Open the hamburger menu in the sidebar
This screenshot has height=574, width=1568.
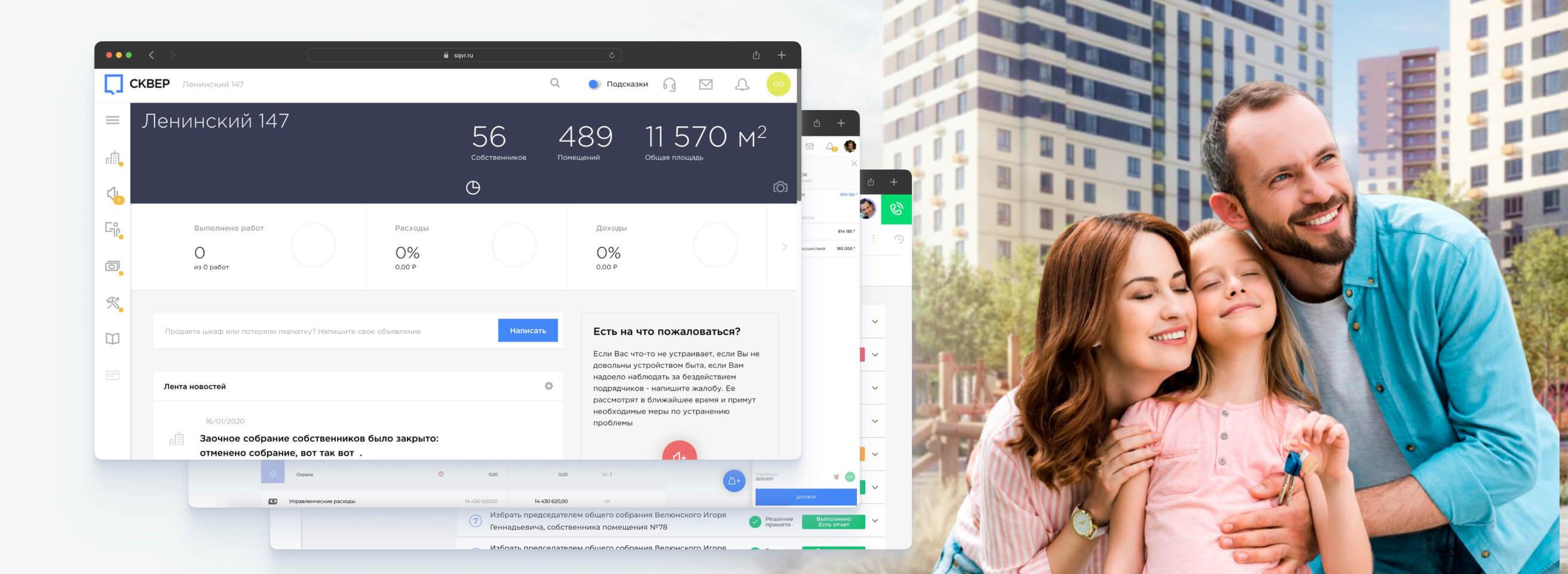(112, 120)
